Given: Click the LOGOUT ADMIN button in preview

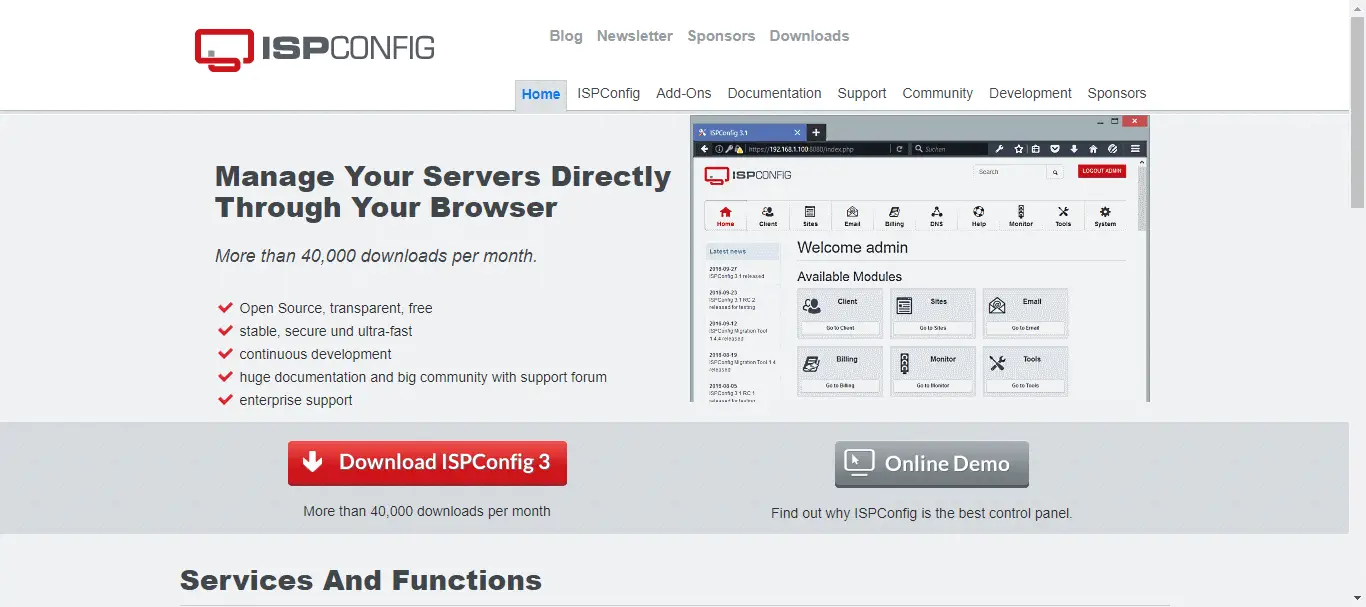Looking at the screenshot, I should point(1102,171).
